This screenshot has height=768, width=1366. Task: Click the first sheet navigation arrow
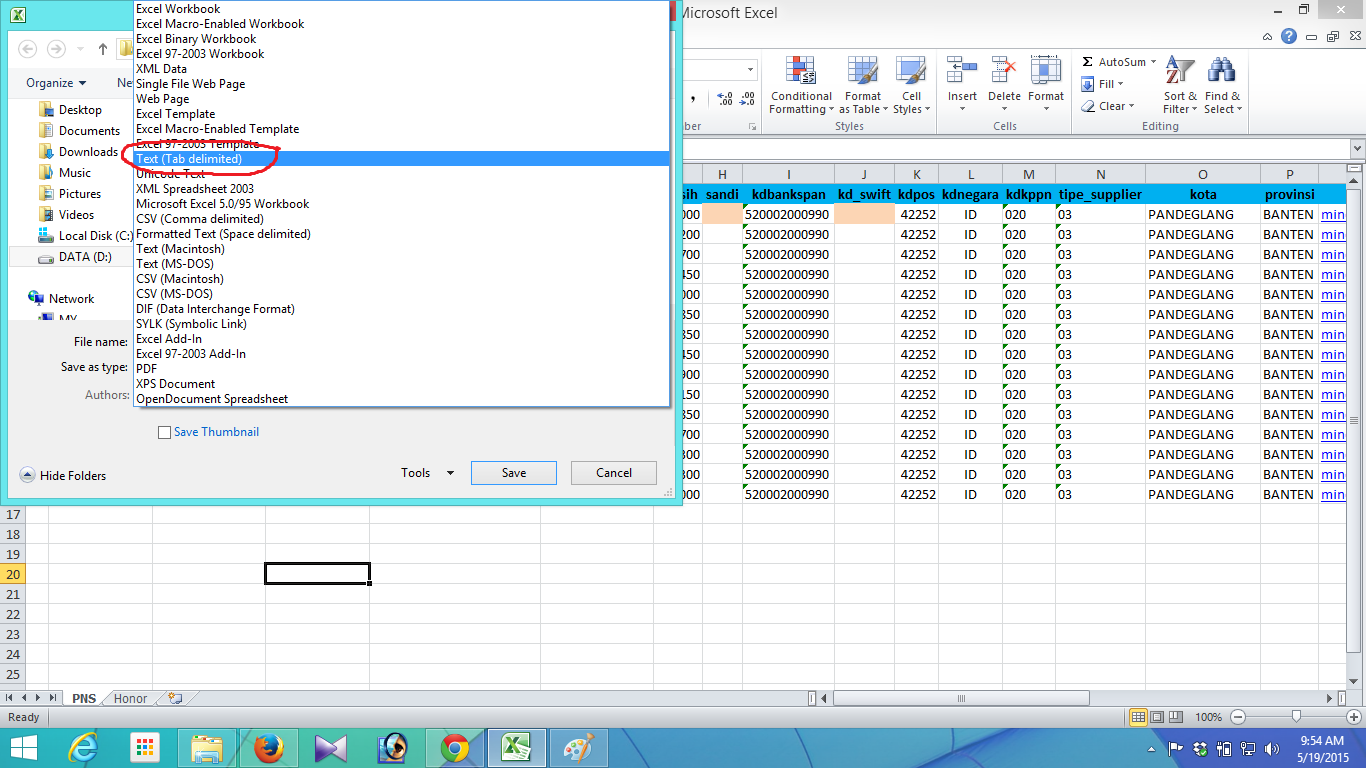point(10,698)
